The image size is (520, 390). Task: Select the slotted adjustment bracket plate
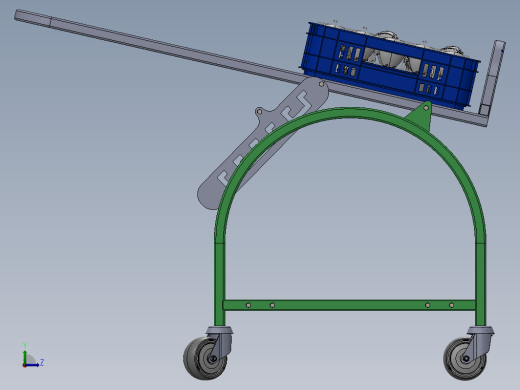(x=262, y=143)
